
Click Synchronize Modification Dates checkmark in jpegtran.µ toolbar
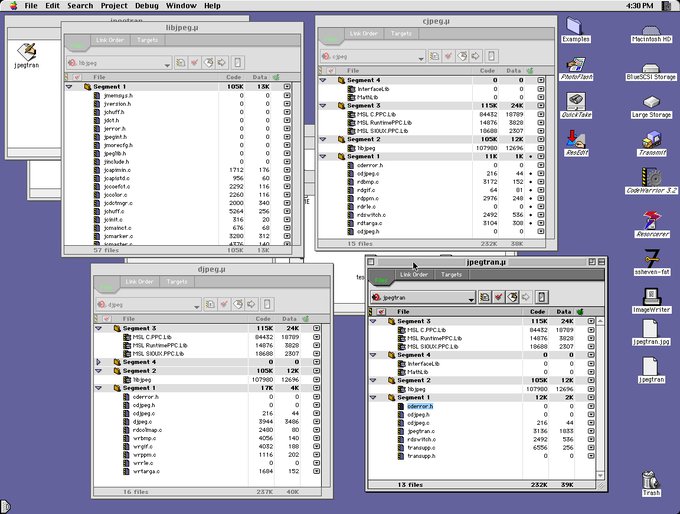498,297
